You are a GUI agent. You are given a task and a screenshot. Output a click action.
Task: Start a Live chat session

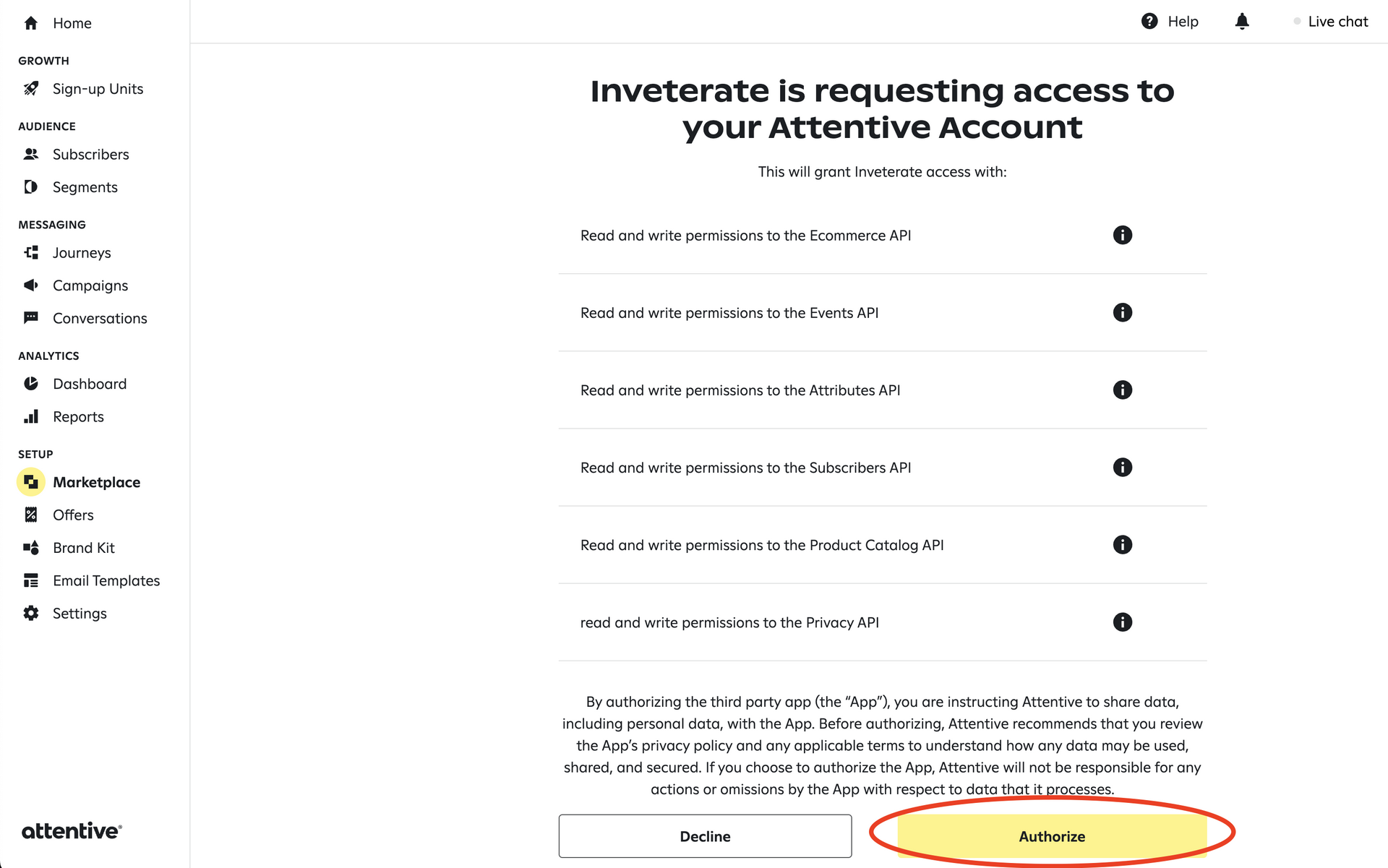pos(1337,22)
